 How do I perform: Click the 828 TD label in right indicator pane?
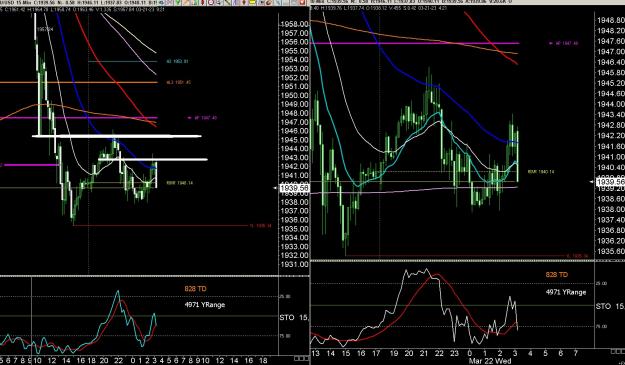tap(556, 275)
